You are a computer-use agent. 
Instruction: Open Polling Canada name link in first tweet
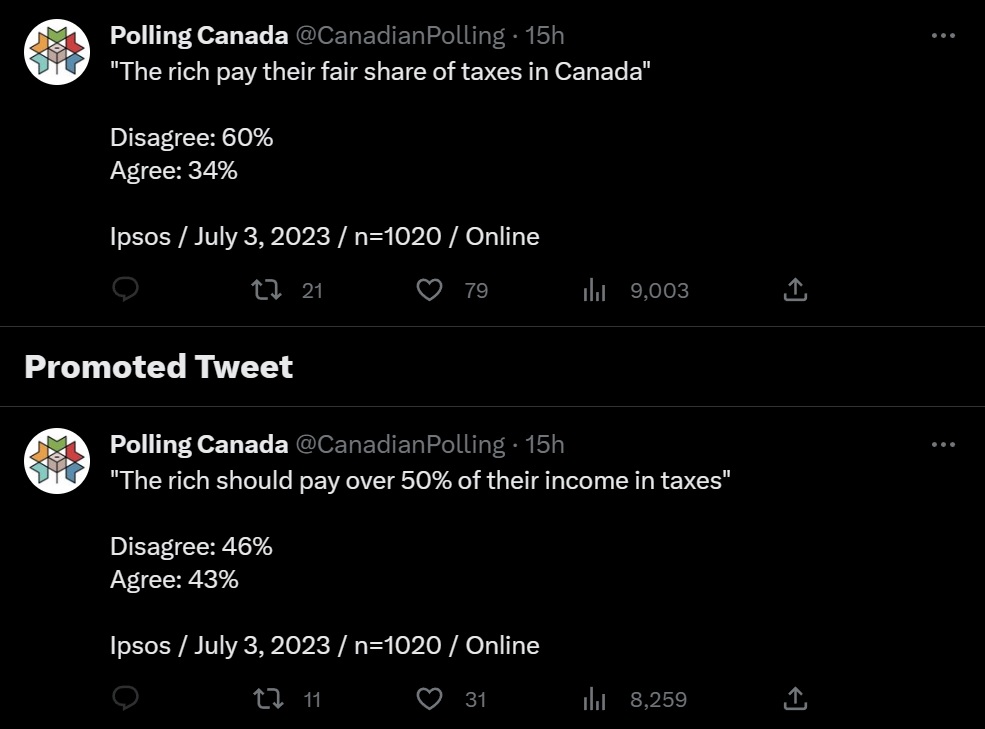(198, 36)
